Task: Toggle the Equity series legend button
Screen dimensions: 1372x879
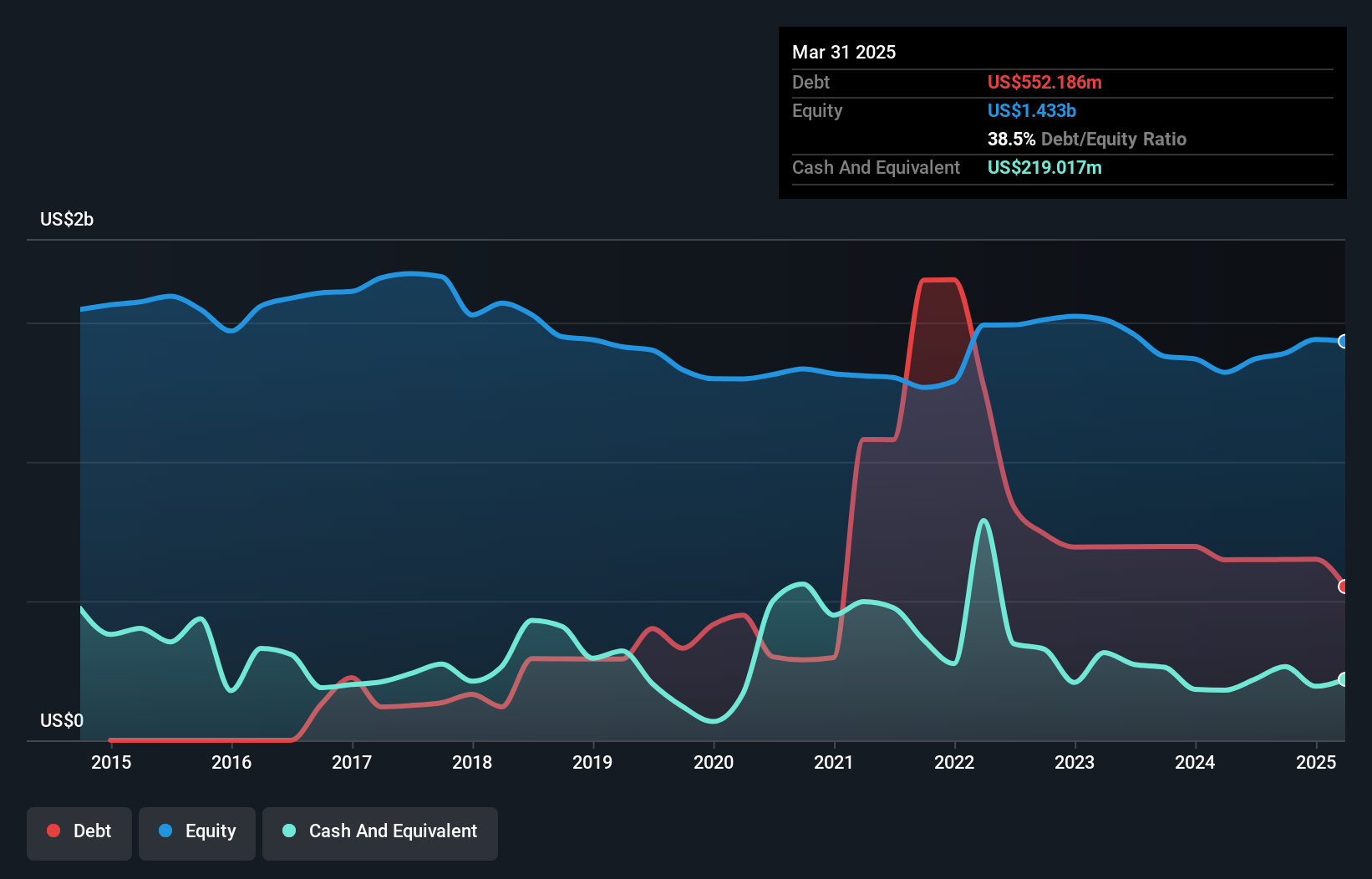Action: tap(197, 832)
